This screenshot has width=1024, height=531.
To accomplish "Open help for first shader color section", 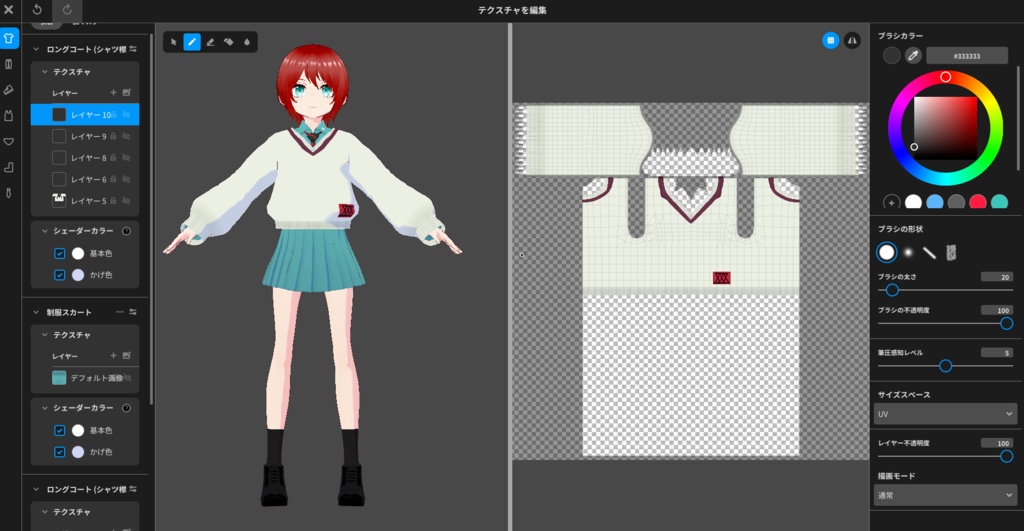I will [127, 231].
